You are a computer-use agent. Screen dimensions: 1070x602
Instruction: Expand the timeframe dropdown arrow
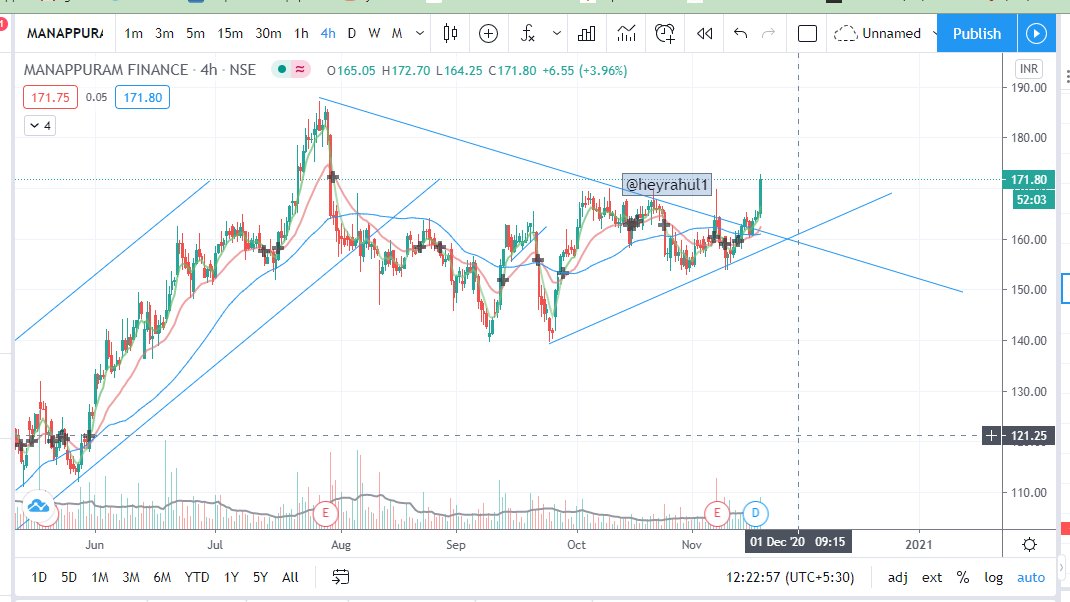(420, 33)
